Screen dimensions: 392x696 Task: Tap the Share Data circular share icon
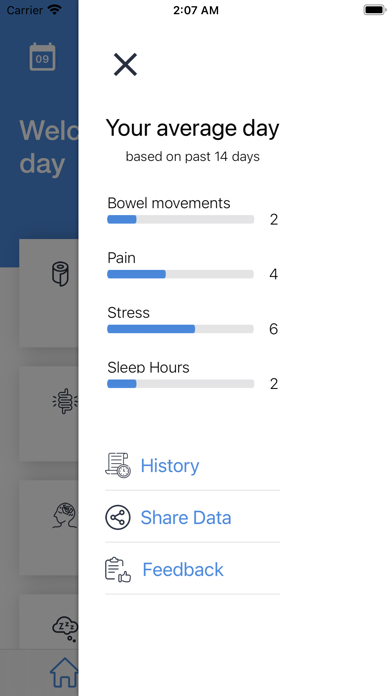pos(118,517)
